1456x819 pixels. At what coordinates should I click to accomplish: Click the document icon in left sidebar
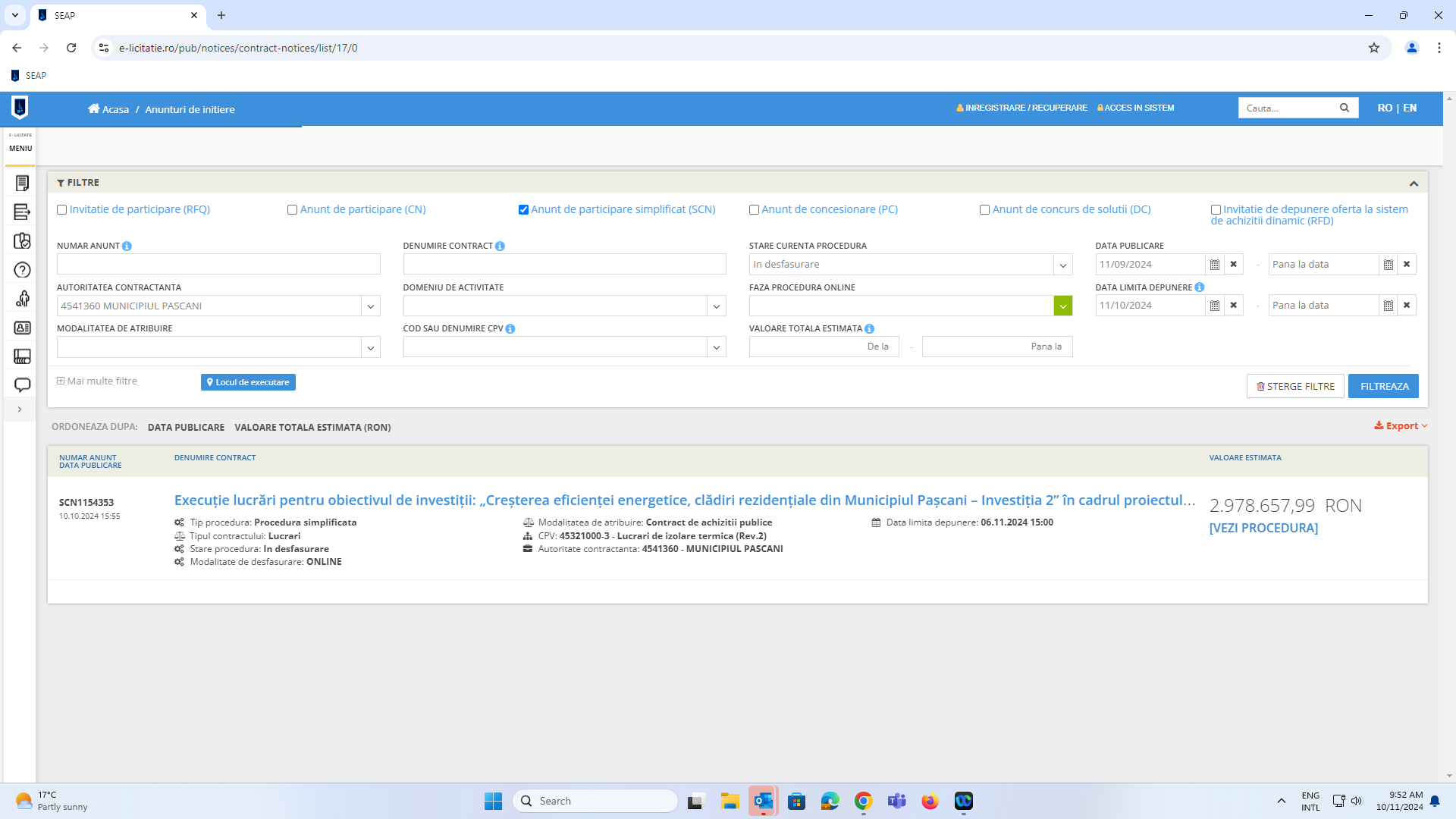22,183
